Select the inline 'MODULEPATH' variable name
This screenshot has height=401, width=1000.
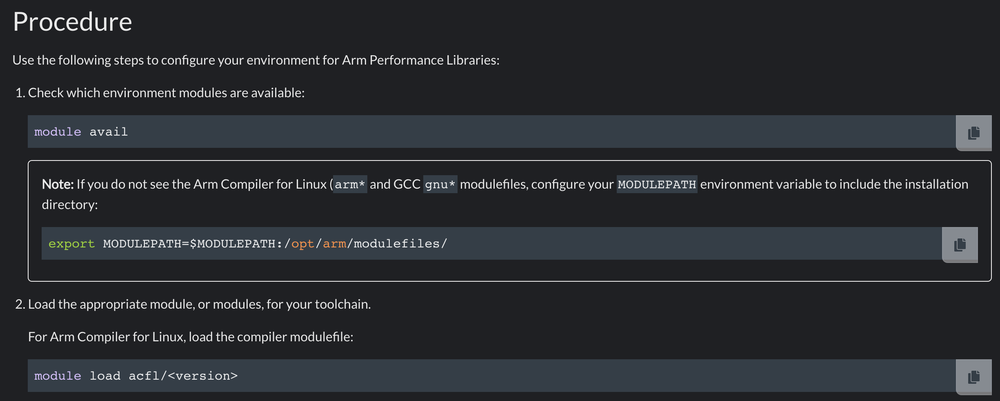[x=657, y=185]
